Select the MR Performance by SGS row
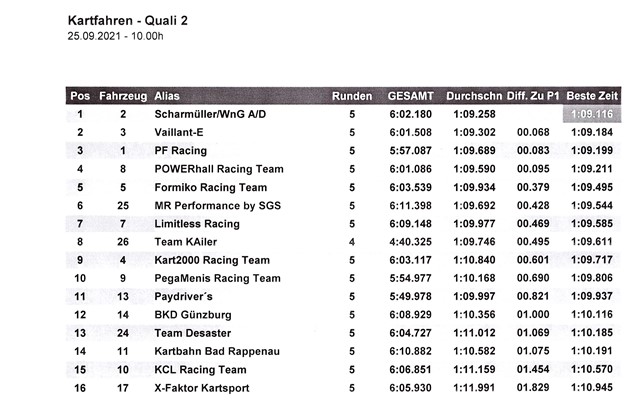This screenshot has width=640, height=409. pos(216,205)
